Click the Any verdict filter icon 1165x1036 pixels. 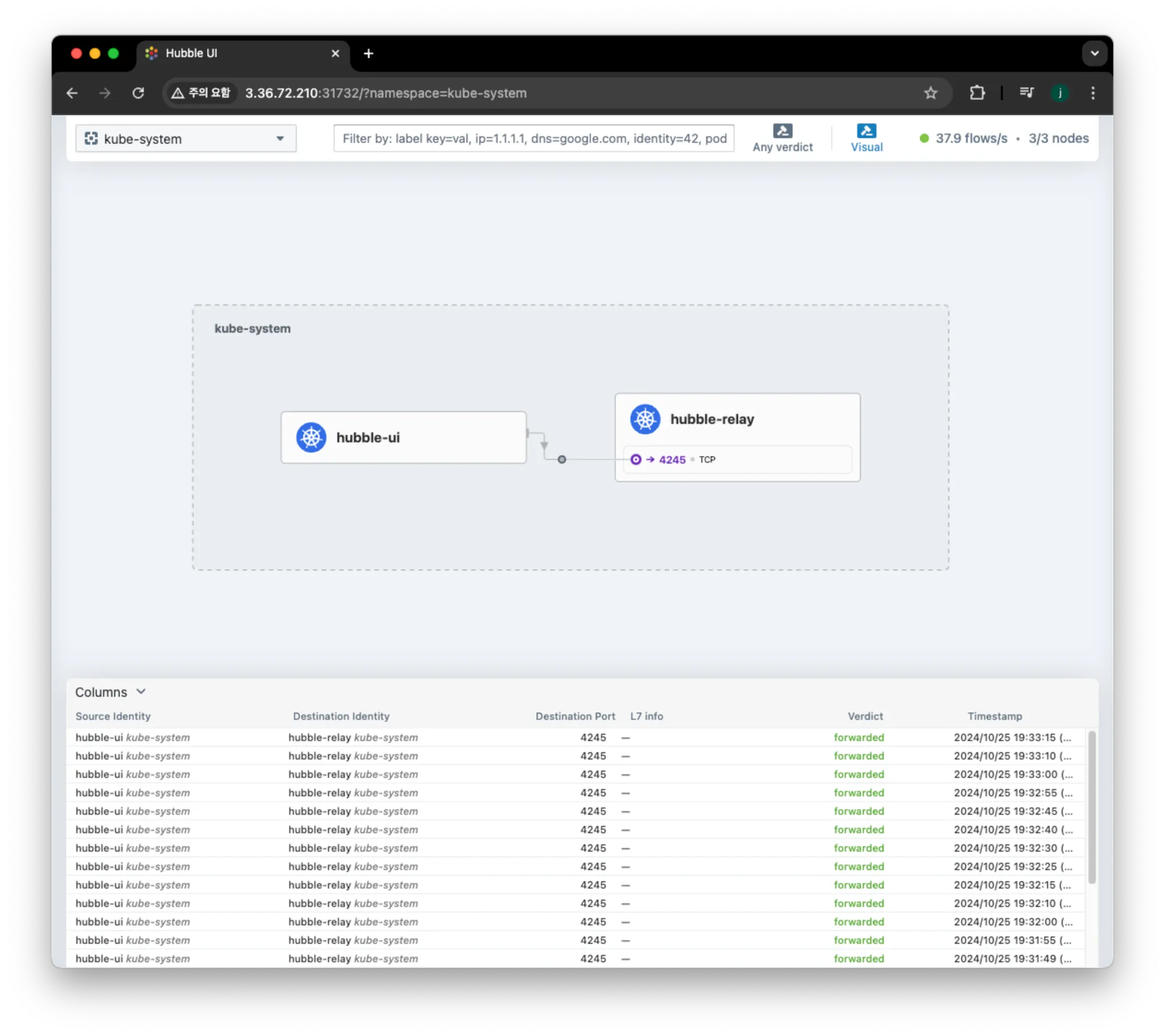coord(782,131)
